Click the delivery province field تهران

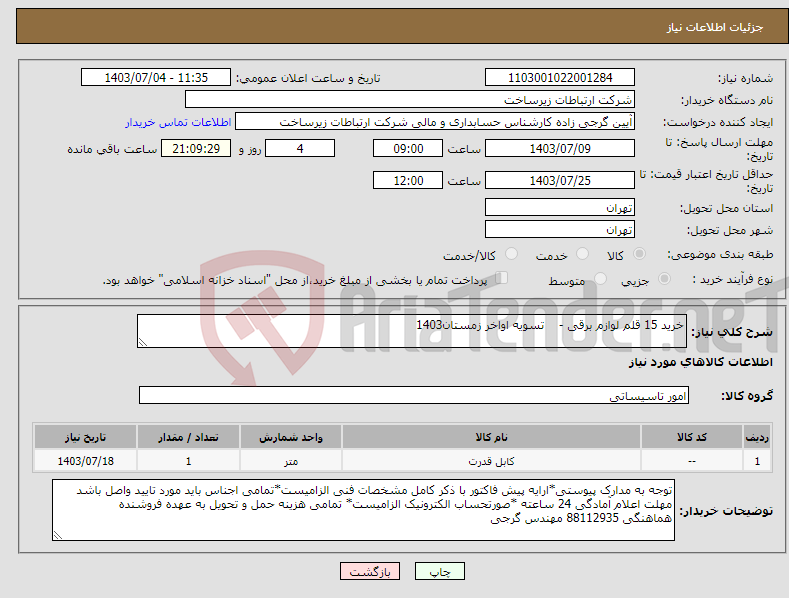[x=560, y=207]
